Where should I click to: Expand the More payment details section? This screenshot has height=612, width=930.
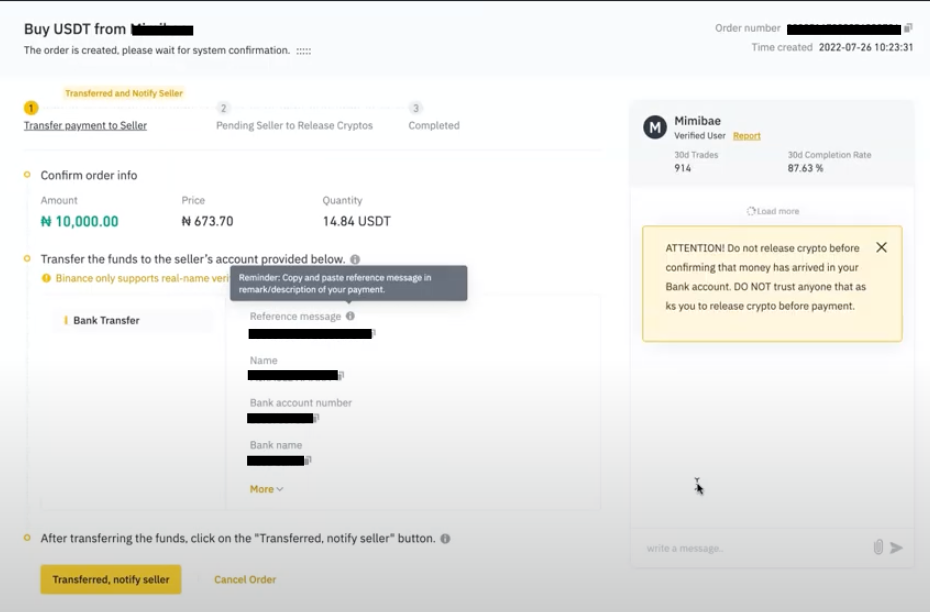click(x=266, y=489)
